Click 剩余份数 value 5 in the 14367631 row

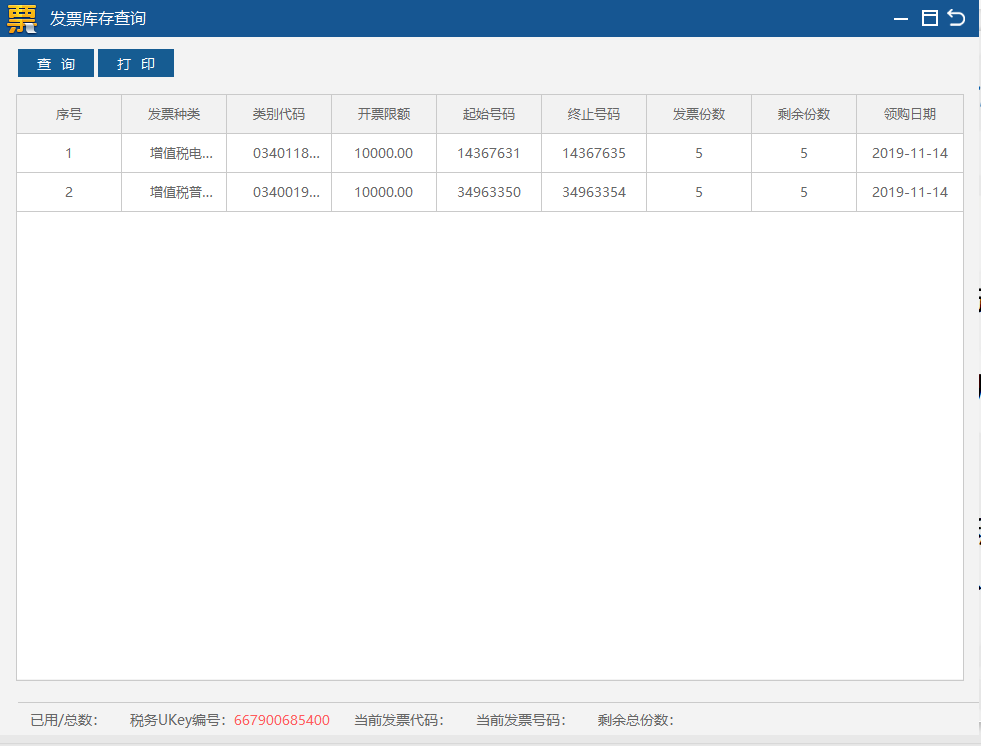804,153
